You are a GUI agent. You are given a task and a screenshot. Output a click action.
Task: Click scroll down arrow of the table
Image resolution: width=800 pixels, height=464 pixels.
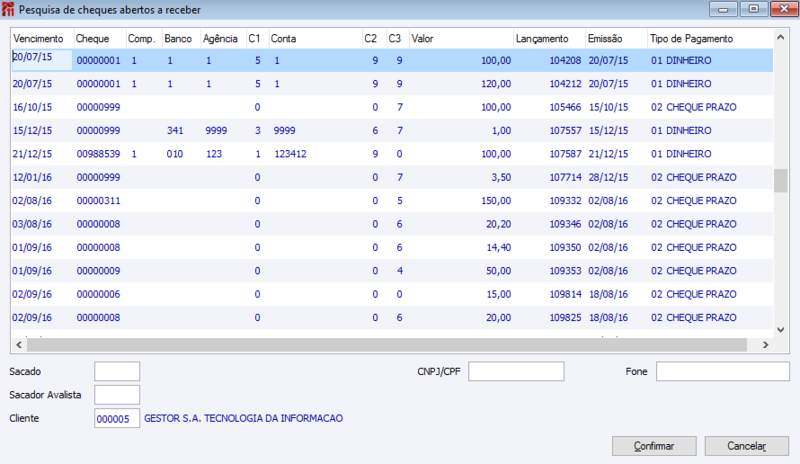click(780, 330)
